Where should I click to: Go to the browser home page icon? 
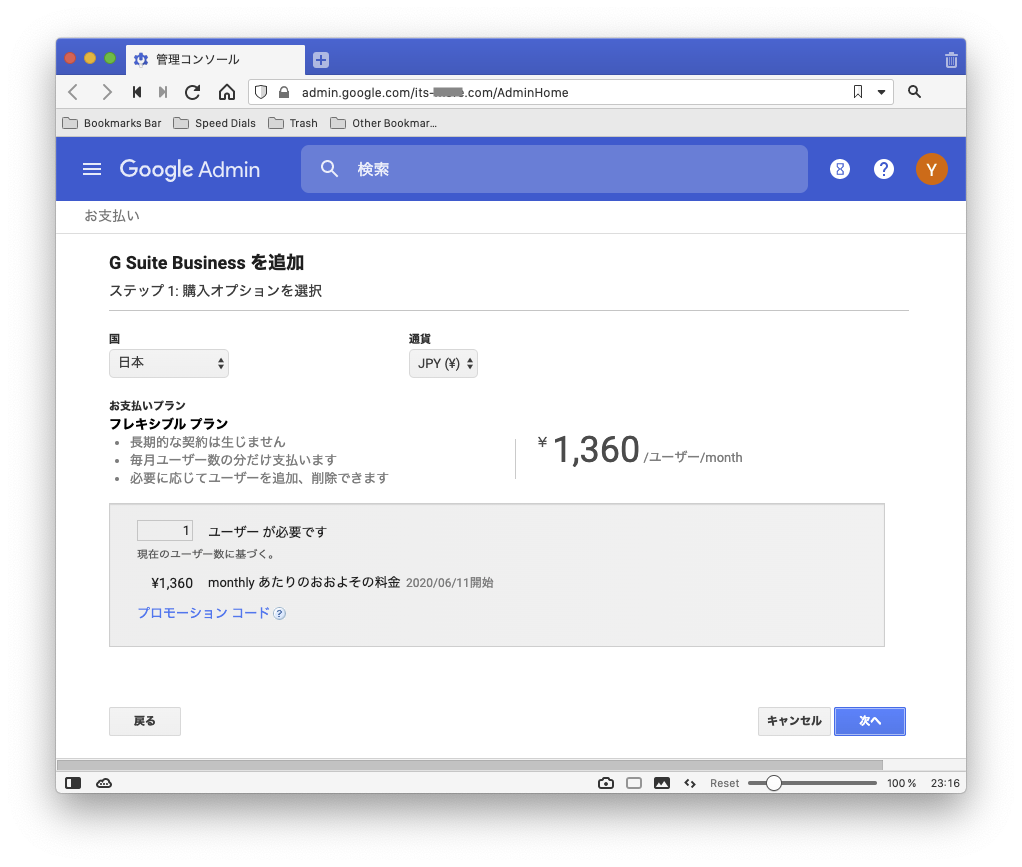(227, 92)
